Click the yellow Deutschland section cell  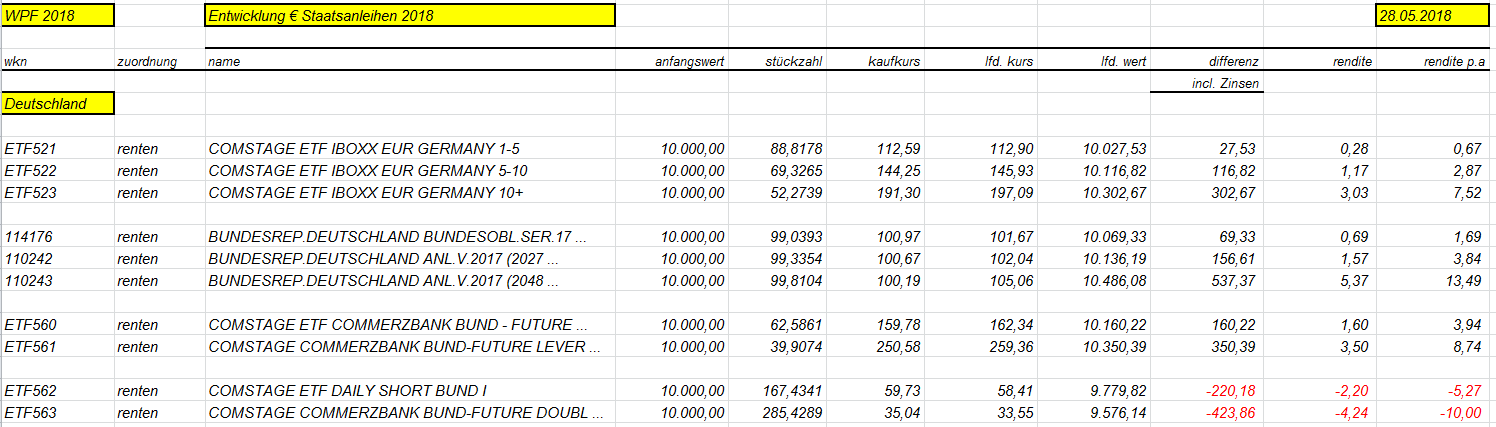tap(58, 103)
